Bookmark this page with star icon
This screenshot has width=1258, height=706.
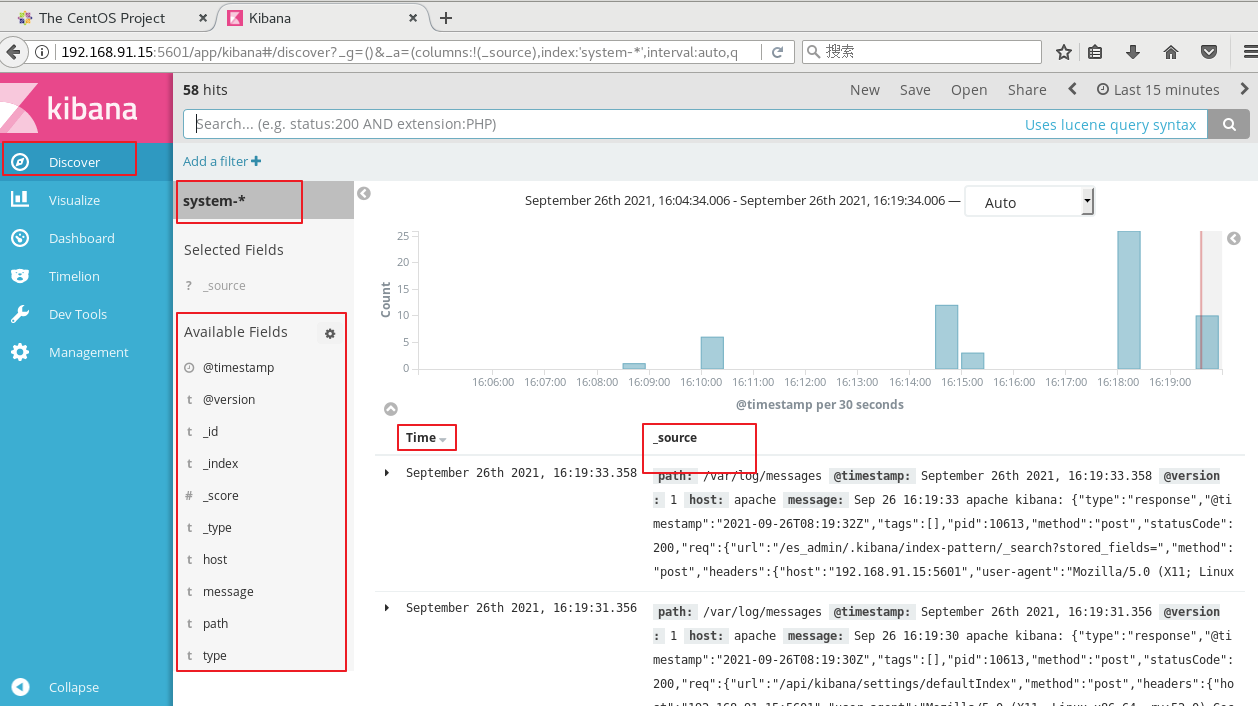pyautogui.click(x=1064, y=52)
